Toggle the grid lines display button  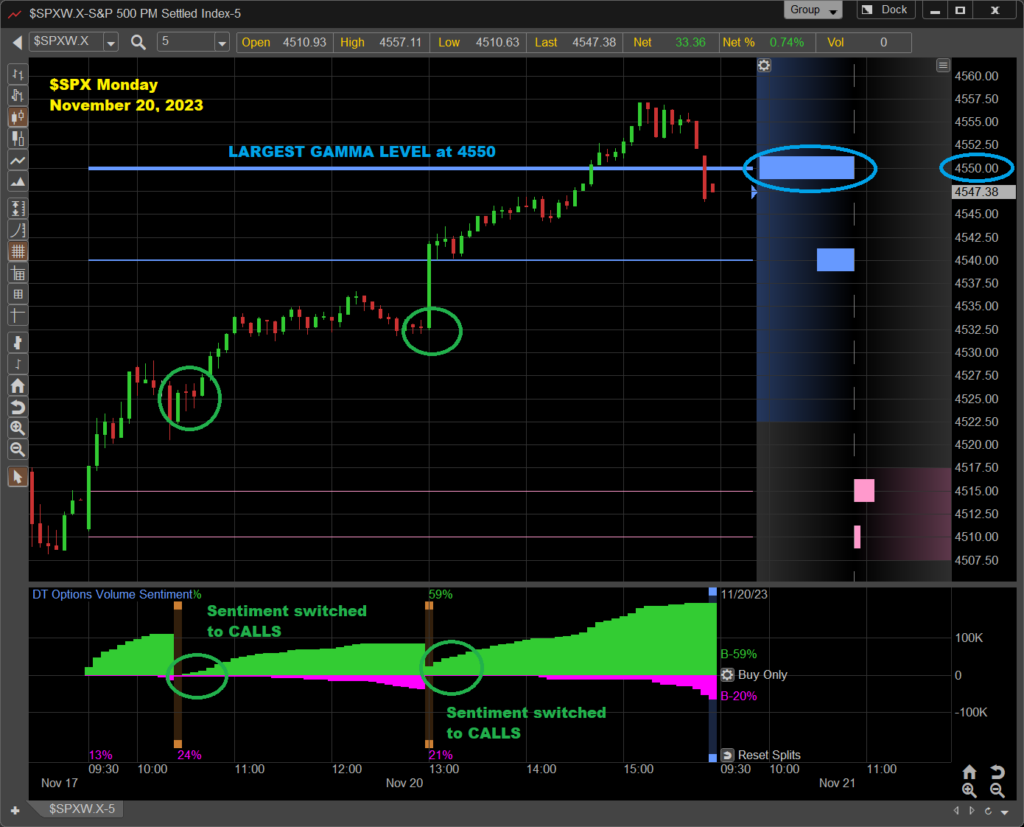tap(17, 253)
